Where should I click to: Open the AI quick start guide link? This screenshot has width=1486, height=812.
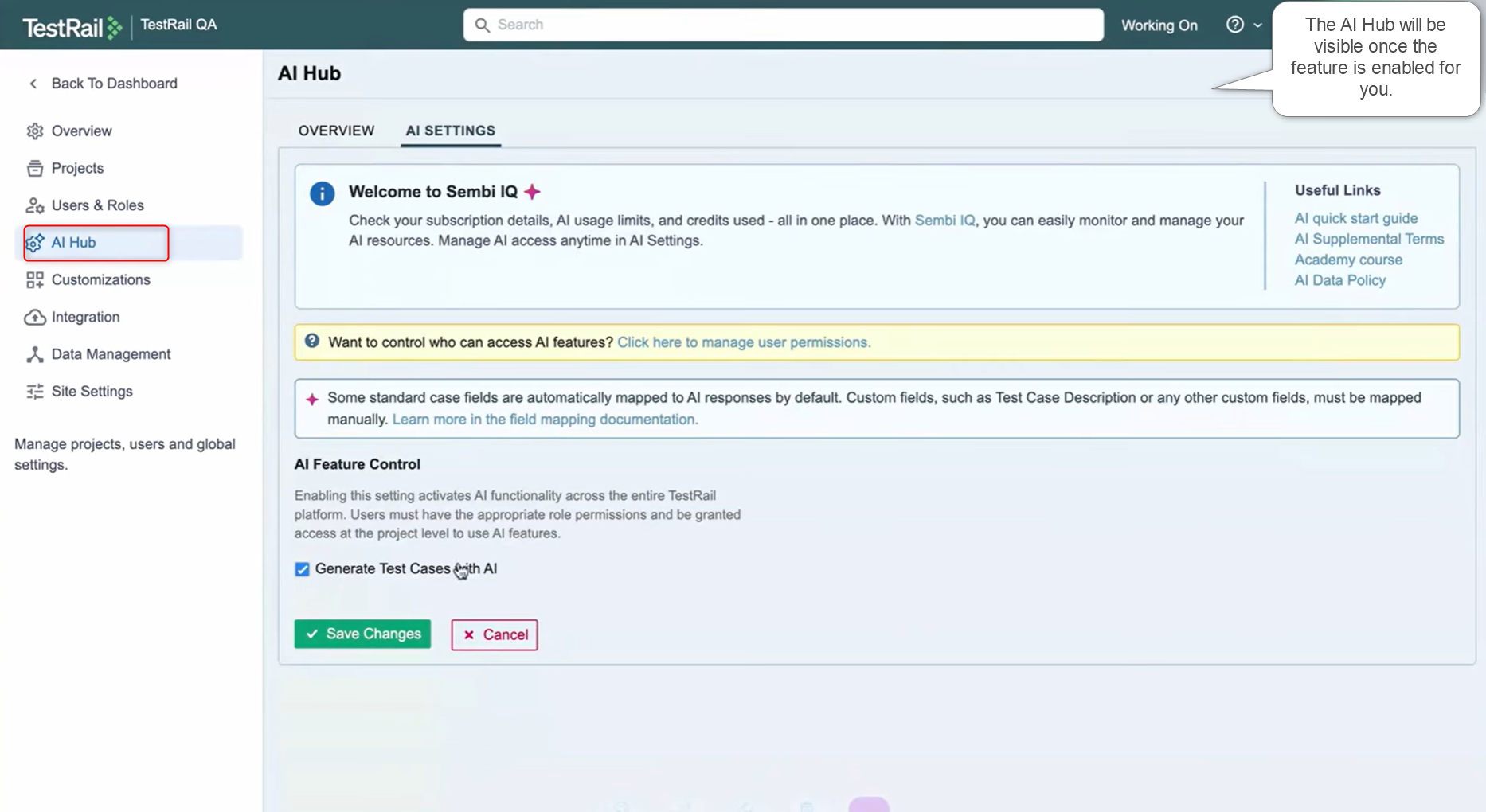(1355, 218)
